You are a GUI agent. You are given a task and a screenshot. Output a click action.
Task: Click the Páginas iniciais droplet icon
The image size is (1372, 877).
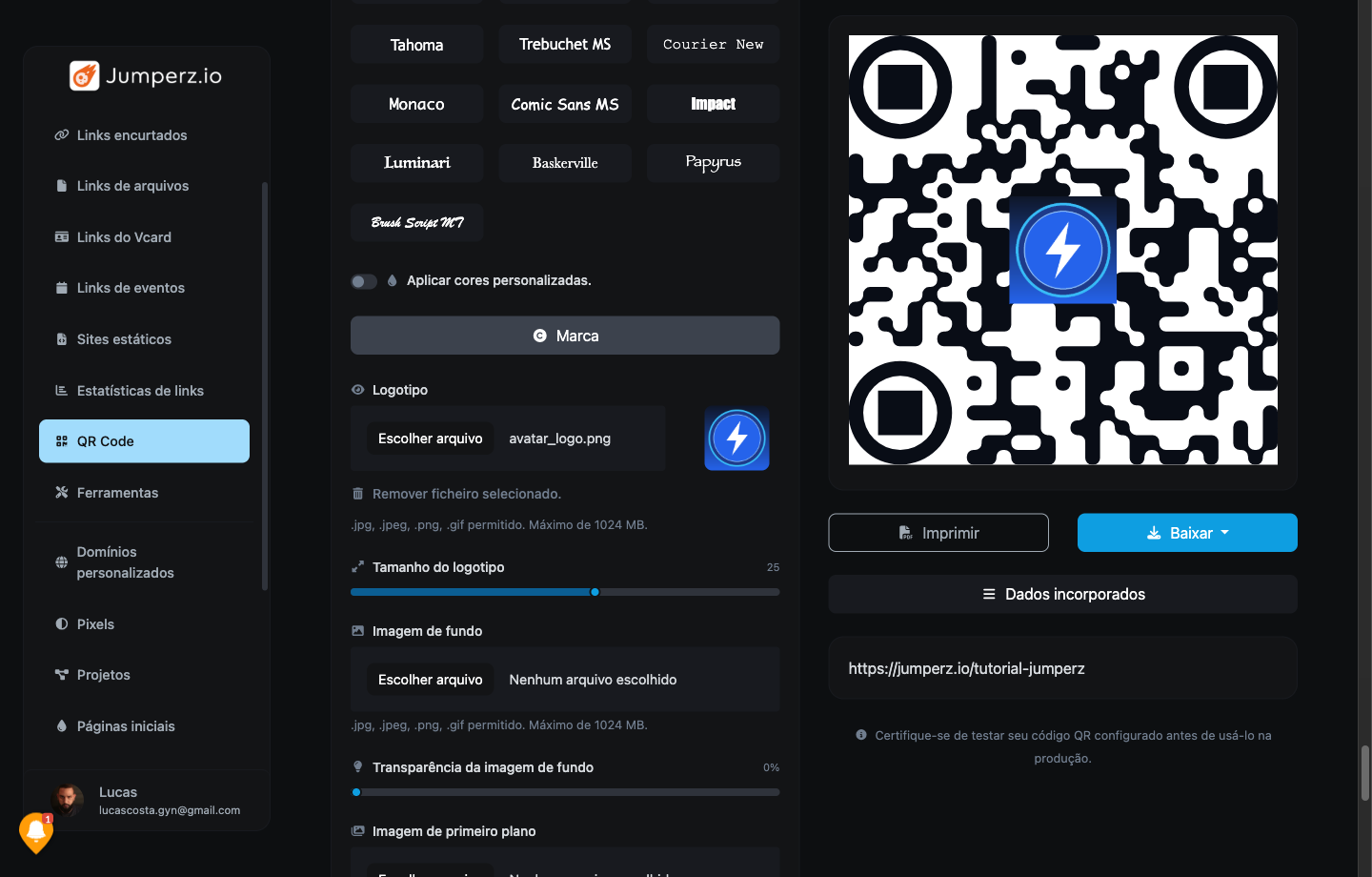62,726
